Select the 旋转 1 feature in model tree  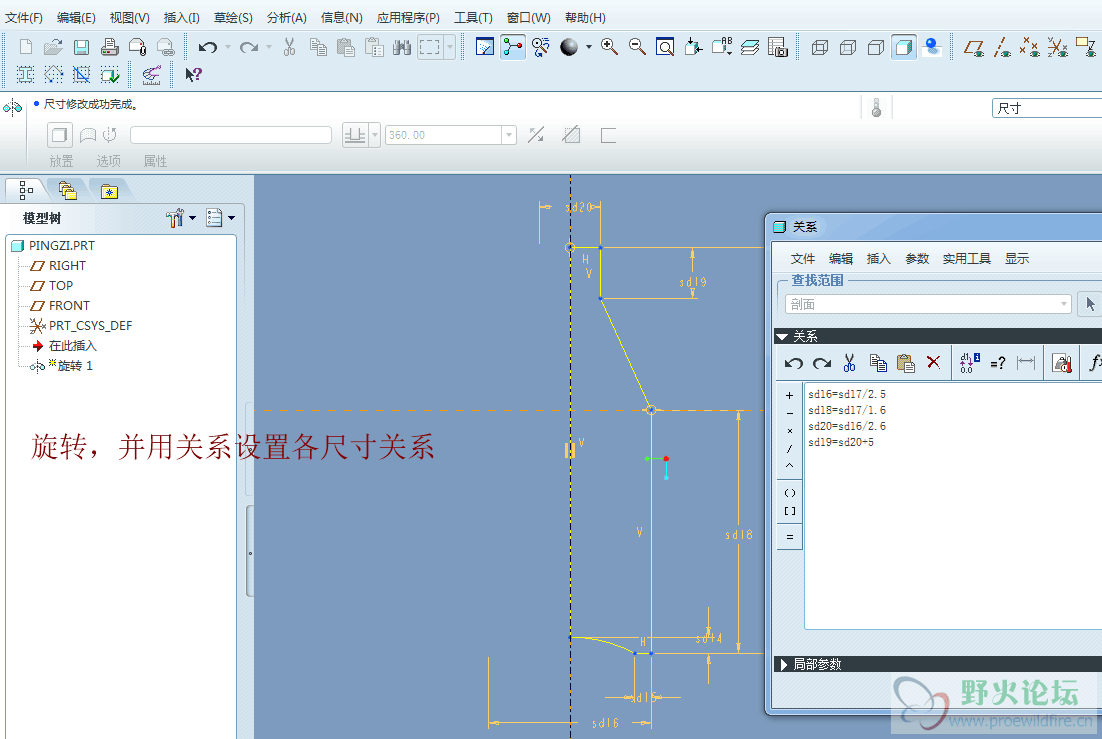[x=74, y=366]
